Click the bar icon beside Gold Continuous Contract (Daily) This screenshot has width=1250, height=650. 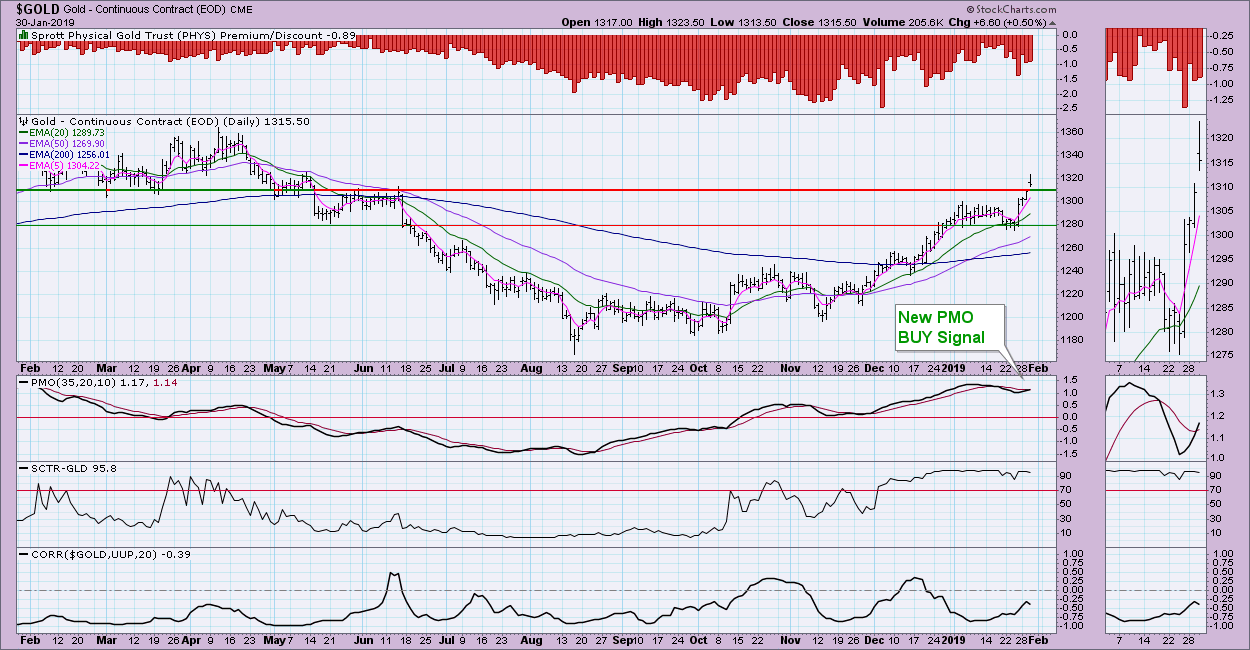point(22,121)
